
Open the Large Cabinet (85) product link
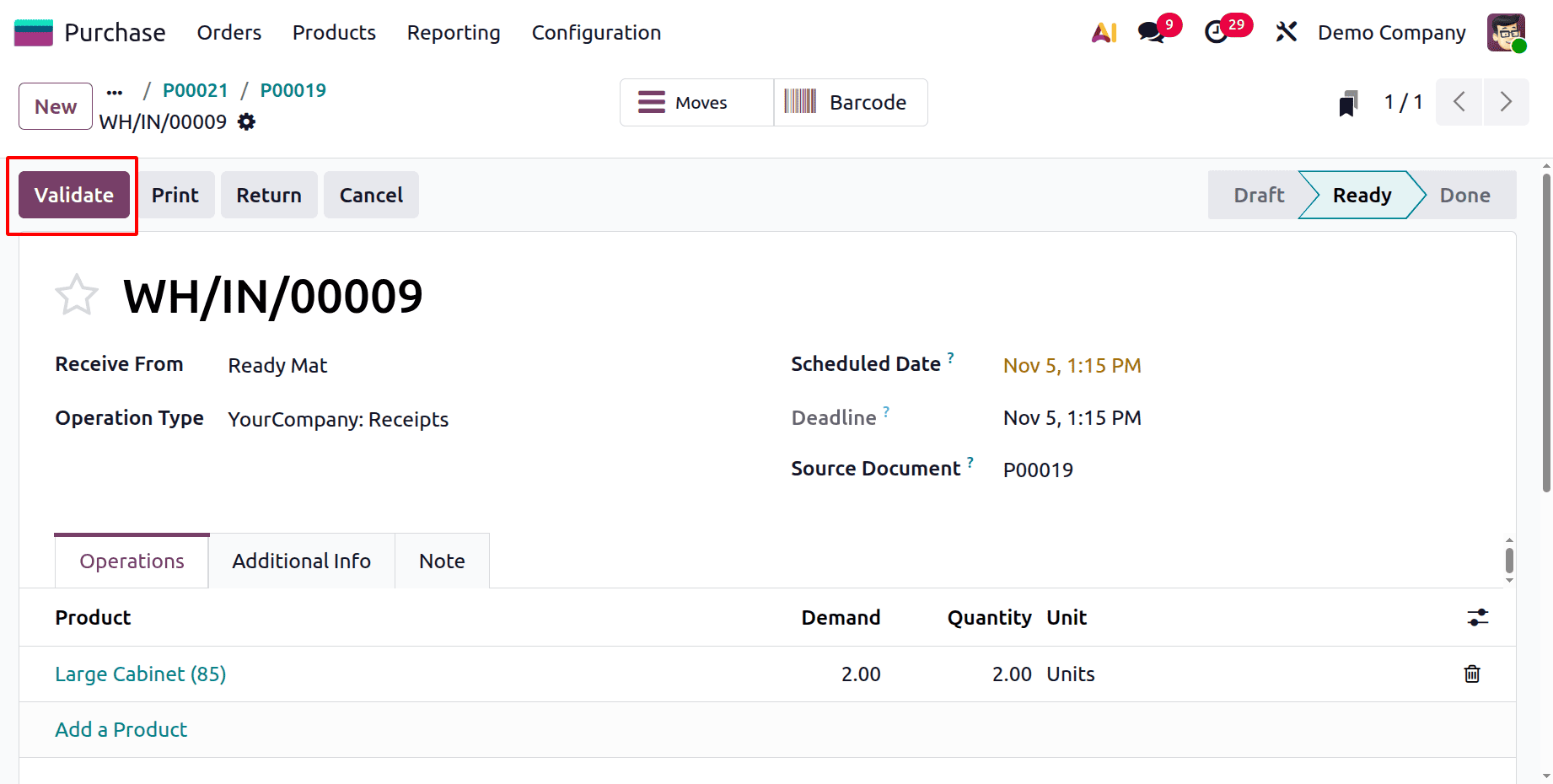point(140,674)
